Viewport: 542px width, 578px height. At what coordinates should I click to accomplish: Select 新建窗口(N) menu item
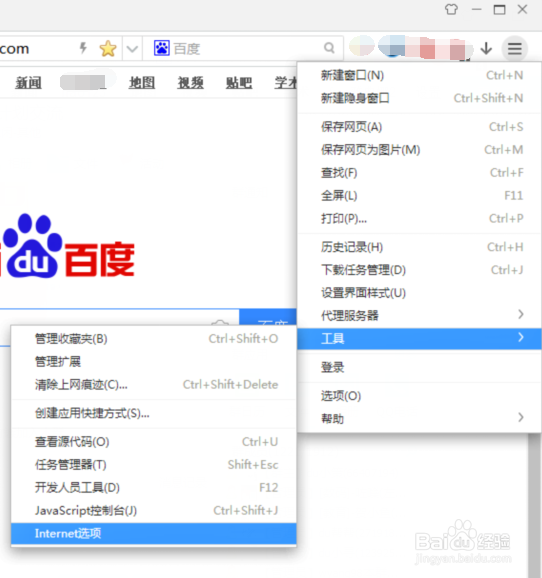pos(419,76)
